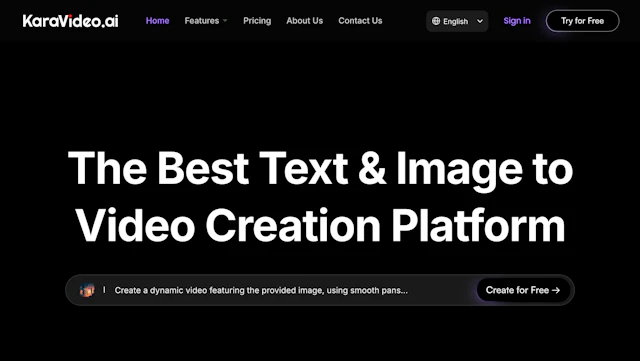Go to the Home page
This screenshot has height=361, width=640.
(x=158, y=21)
